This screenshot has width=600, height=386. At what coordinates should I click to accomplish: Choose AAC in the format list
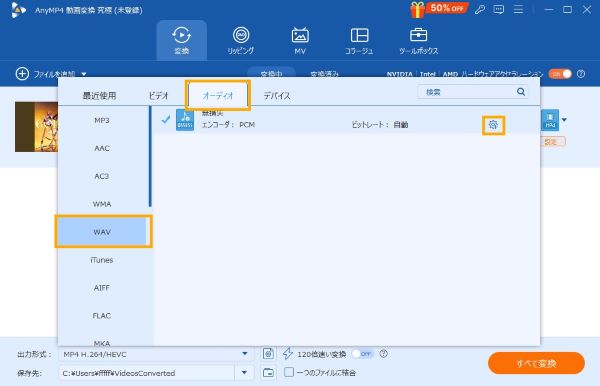(102, 148)
